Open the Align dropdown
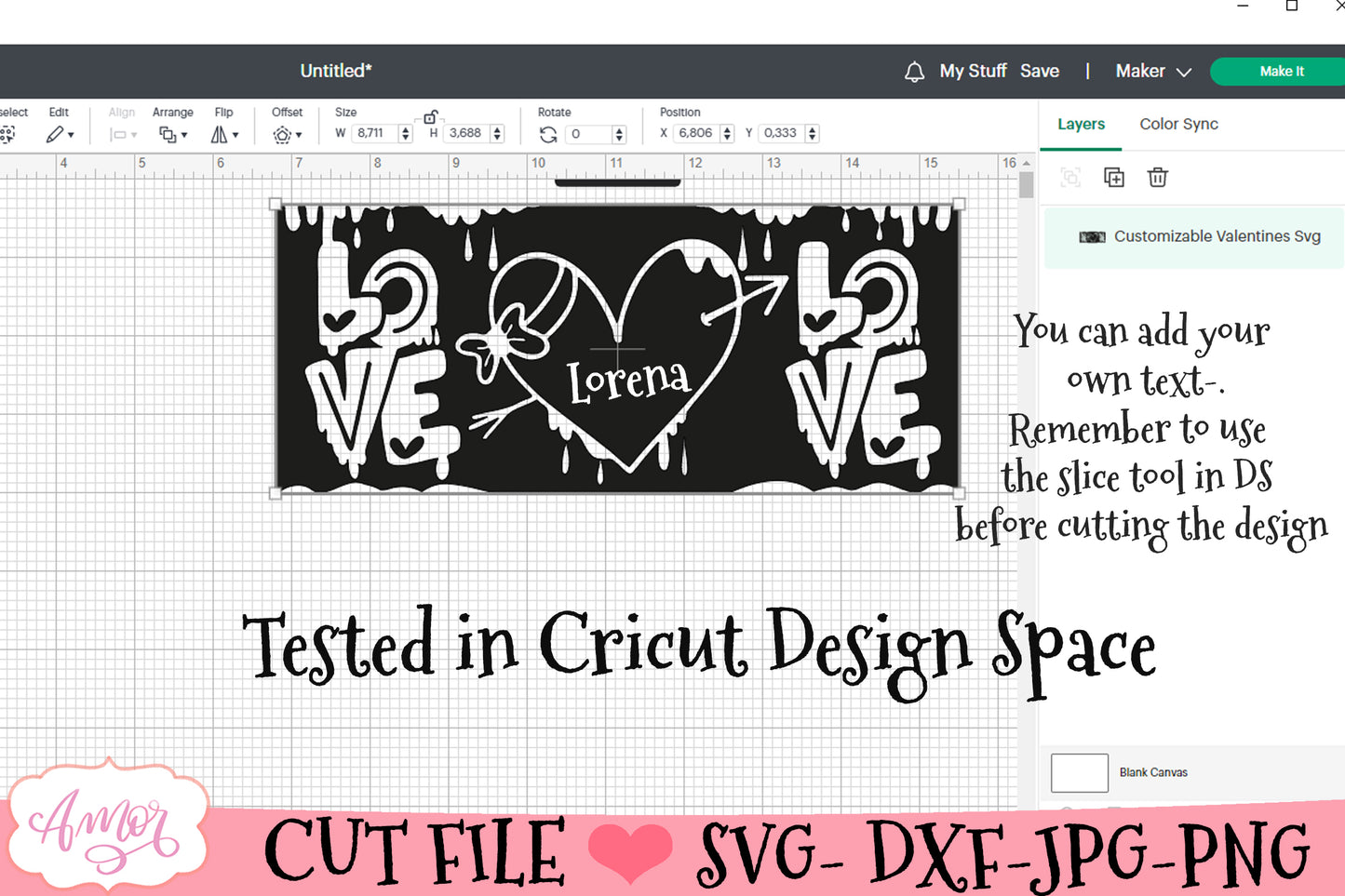The height and width of the screenshot is (896, 1345). coord(123,135)
